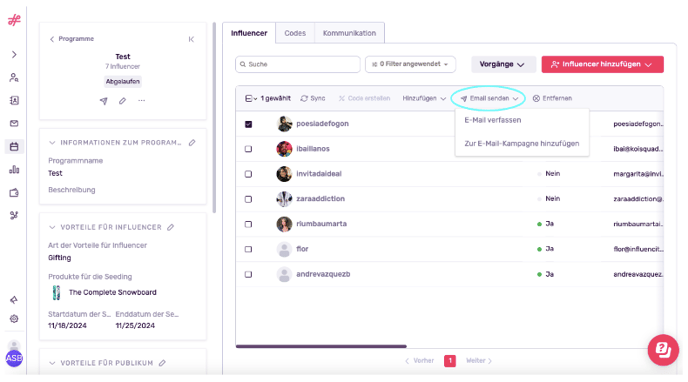Click the horizontal scrollbar below table
Image resolution: width=688 pixels, height=382 pixels.
point(321,346)
